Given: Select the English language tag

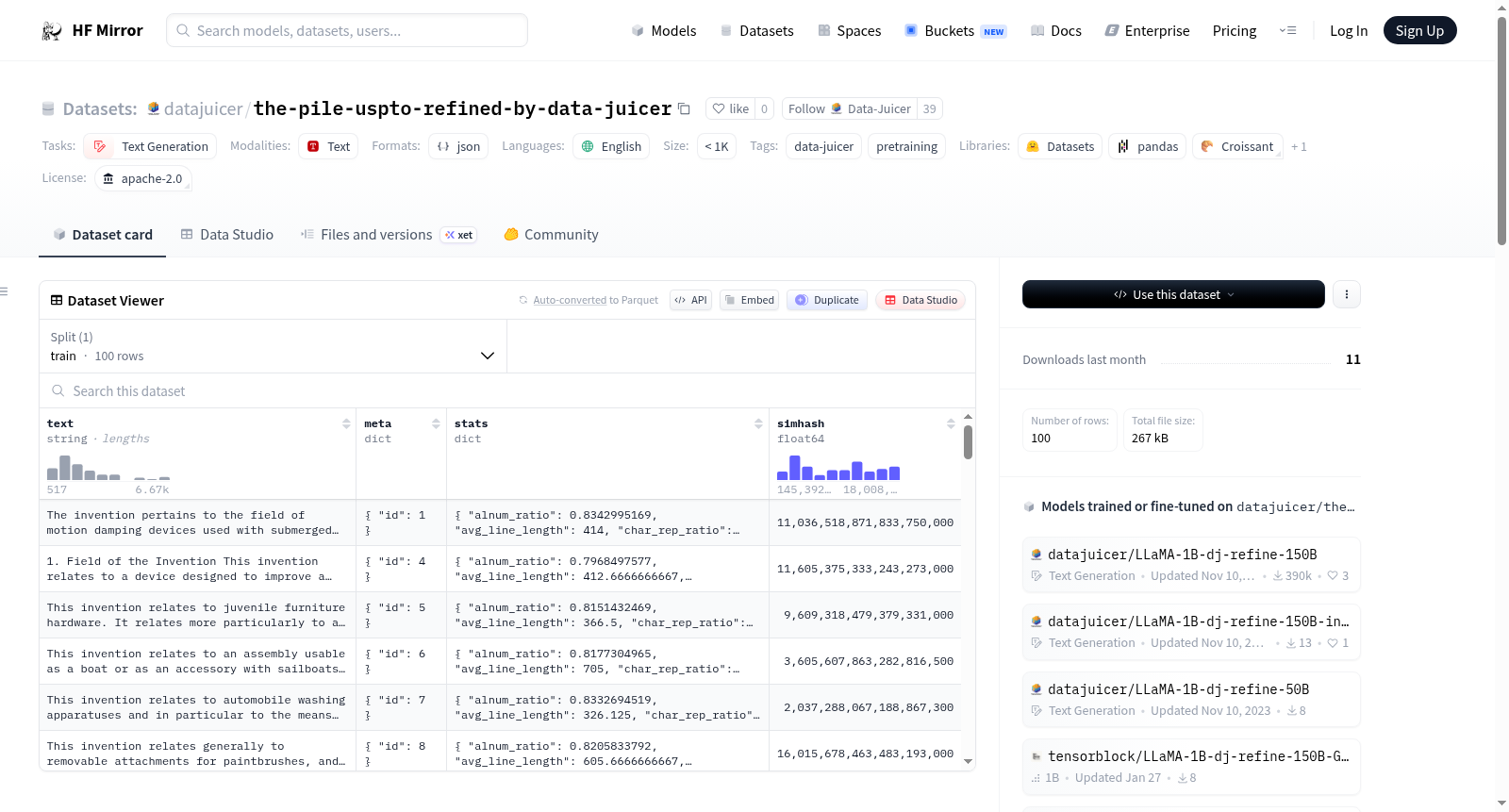Looking at the screenshot, I should pyautogui.click(x=611, y=146).
